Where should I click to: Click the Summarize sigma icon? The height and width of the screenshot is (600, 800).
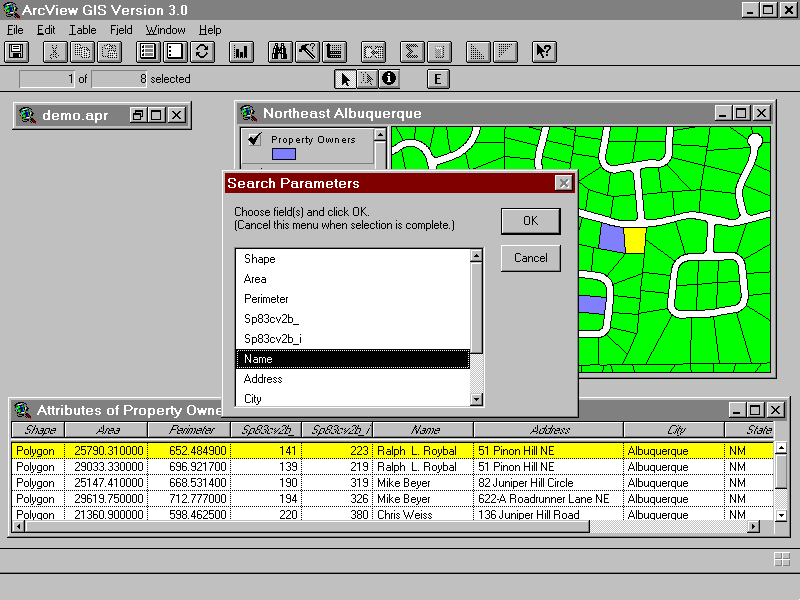(x=412, y=52)
